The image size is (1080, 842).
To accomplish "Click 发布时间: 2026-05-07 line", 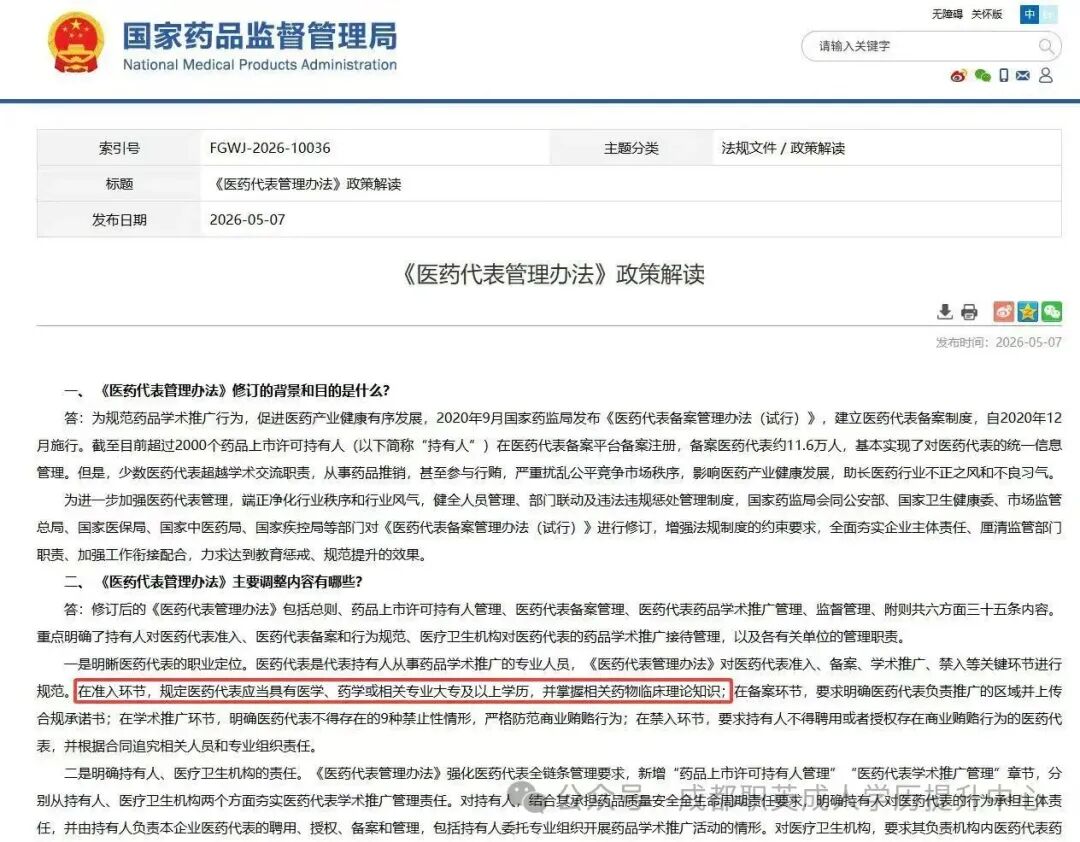I will pyautogui.click(x=998, y=342).
